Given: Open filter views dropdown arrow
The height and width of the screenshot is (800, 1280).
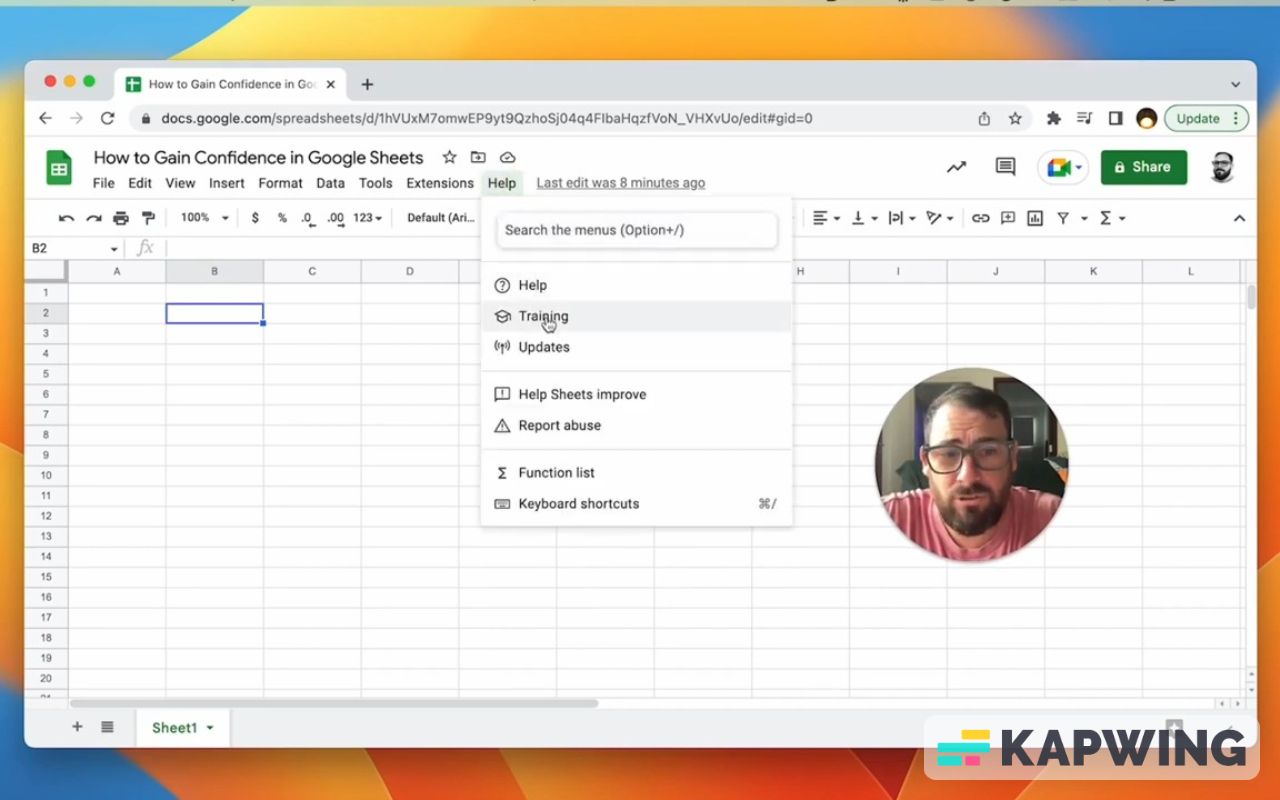Looking at the screenshot, I should pyautogui.click(x=1084, y=218).
